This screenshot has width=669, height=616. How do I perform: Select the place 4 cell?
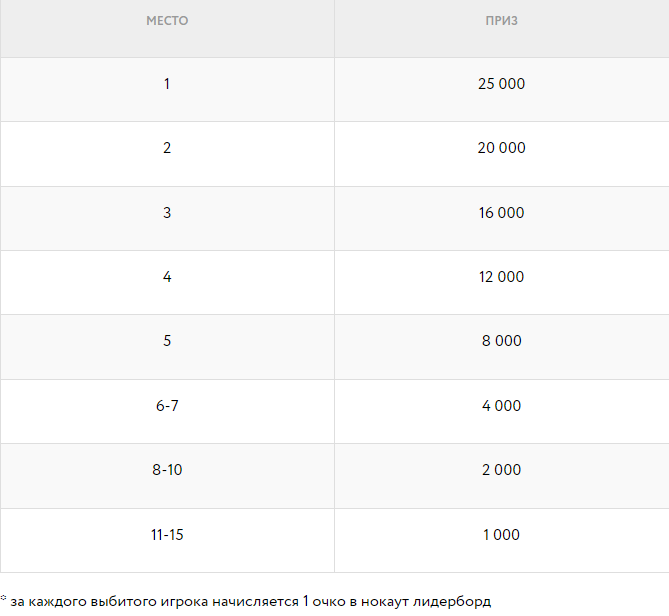coord(167,277)
